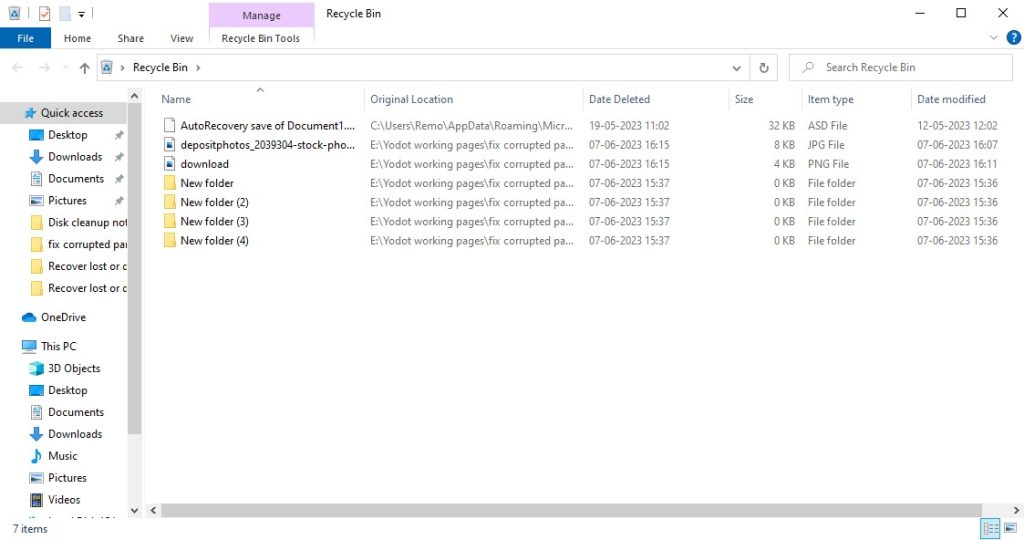Image resolution: width=1024 pixels, height=540 pixels.
Task: Click the horizontal scrollbar left arrow
Action: (x=153, y=510)
